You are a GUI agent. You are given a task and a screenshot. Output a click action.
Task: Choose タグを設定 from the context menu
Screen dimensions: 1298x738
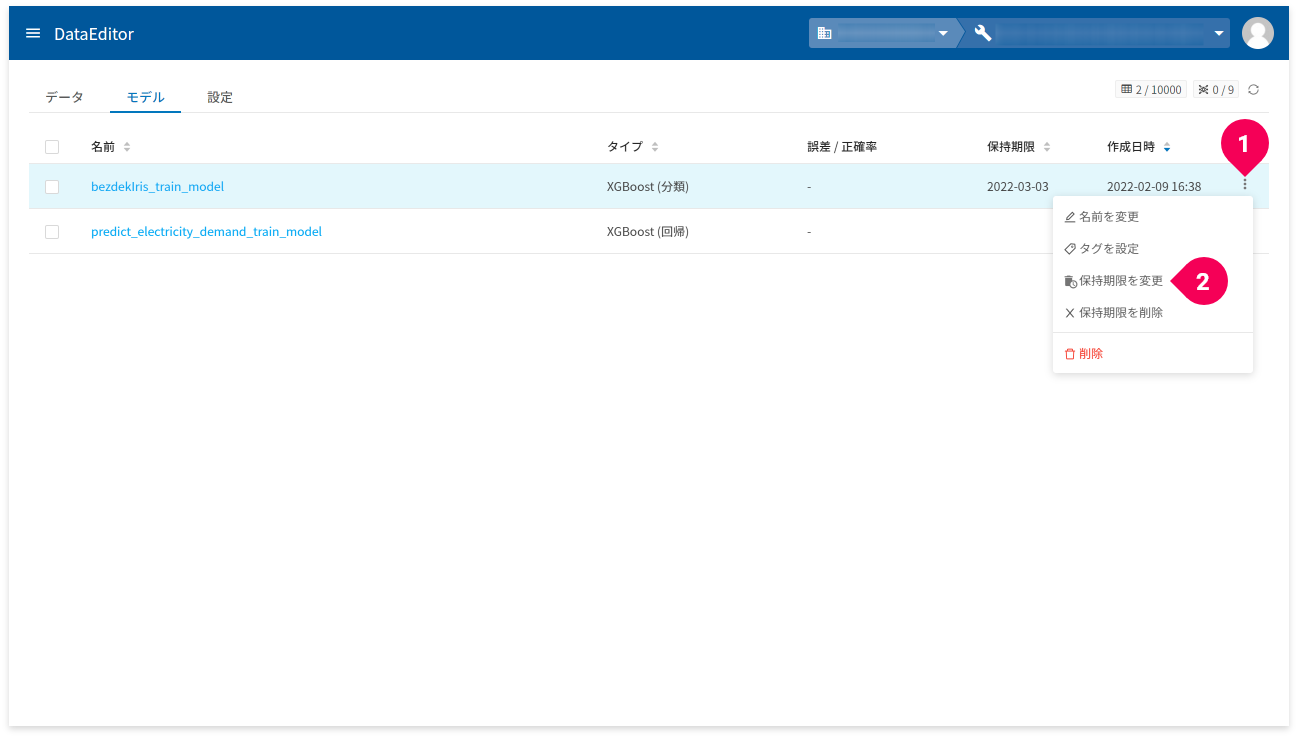coord(1152,249)
